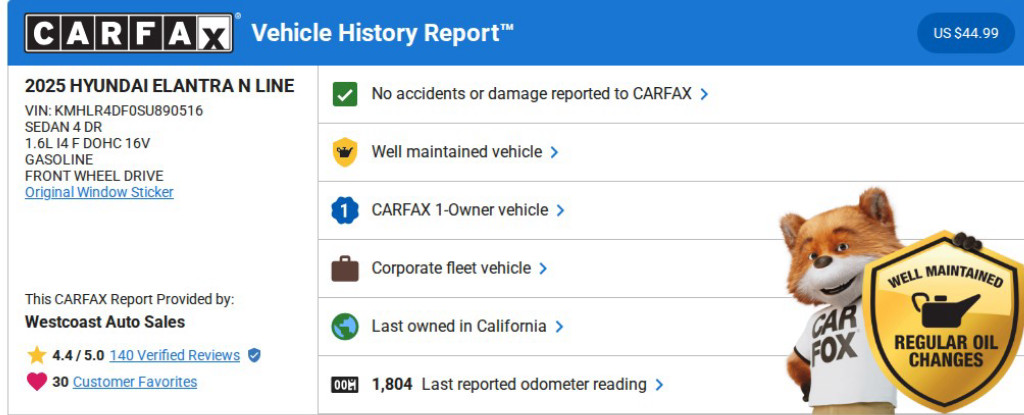Expand the no accidents reported chevron
The image size is (1024, 415).
704,94
